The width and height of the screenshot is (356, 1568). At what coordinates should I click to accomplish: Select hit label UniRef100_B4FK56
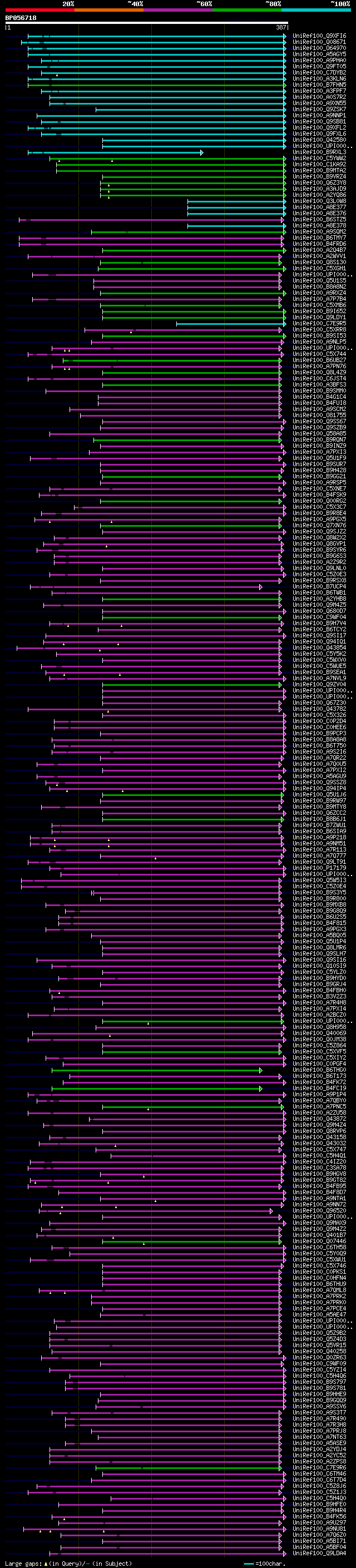click(x=319, y=1516)
